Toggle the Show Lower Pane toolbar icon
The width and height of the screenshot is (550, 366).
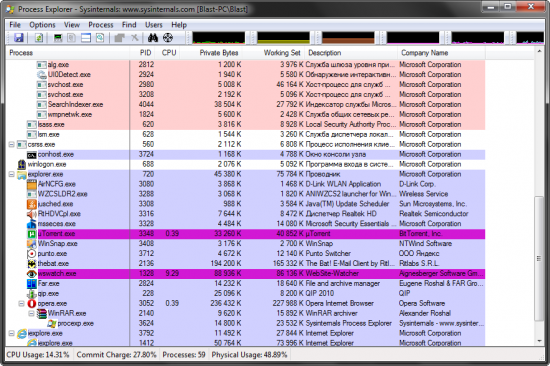[x=86, y=38]
